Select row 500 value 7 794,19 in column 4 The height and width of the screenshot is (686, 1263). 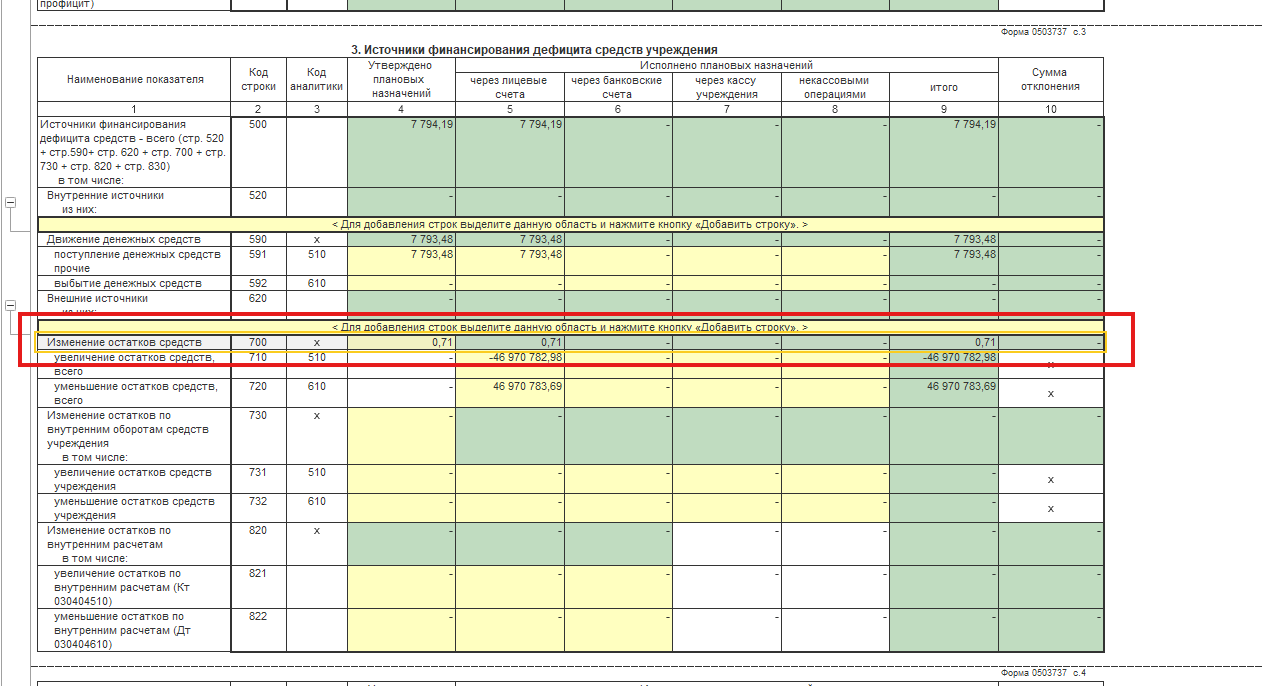click(401, 152)
